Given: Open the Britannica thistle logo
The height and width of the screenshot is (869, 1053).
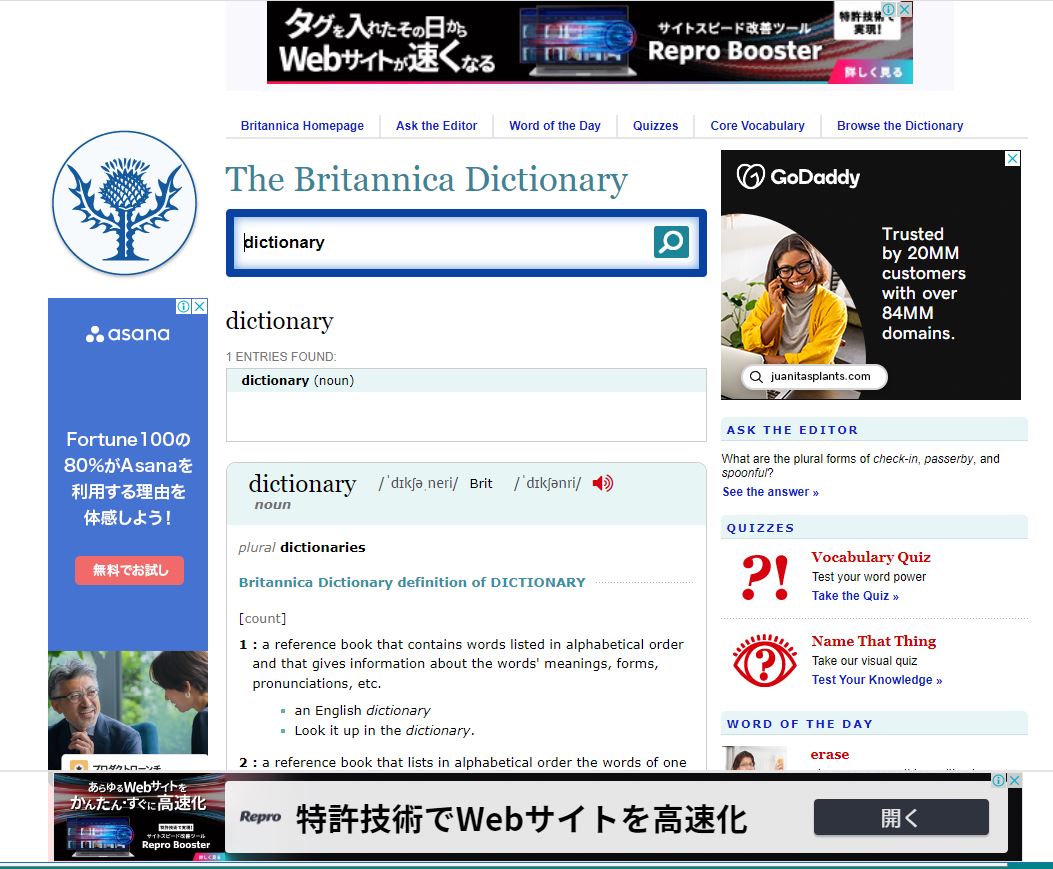Looking at the screenshot, I should [x=125, y=203].
